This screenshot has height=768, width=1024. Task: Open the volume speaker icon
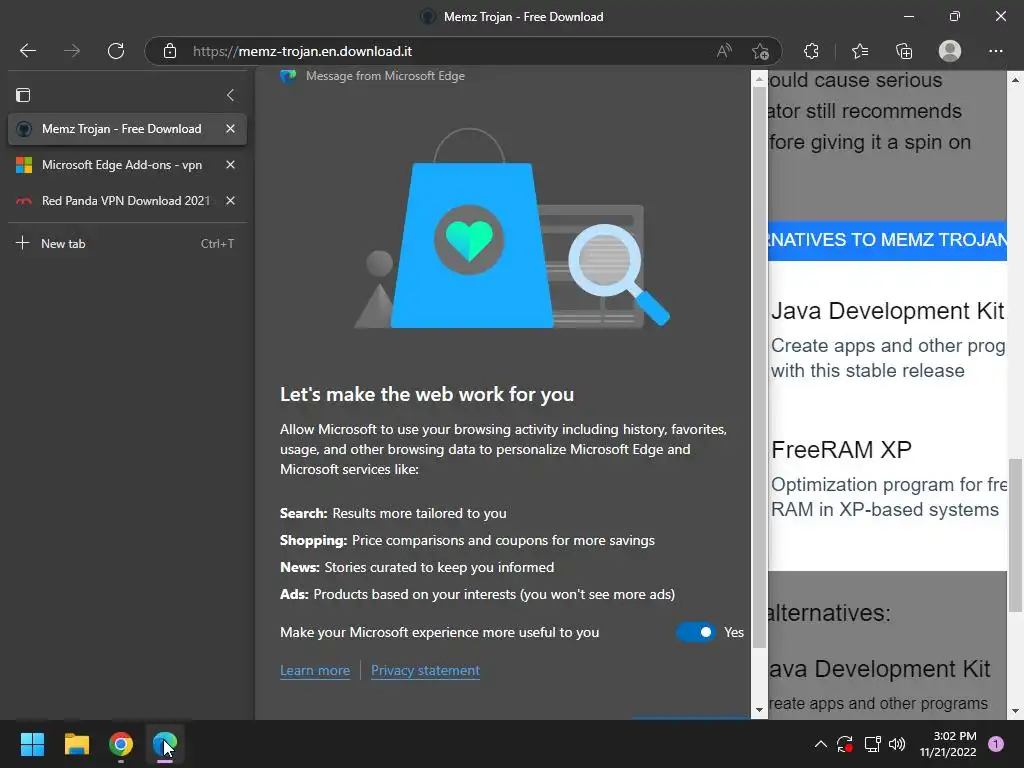(x=897, y=744)
